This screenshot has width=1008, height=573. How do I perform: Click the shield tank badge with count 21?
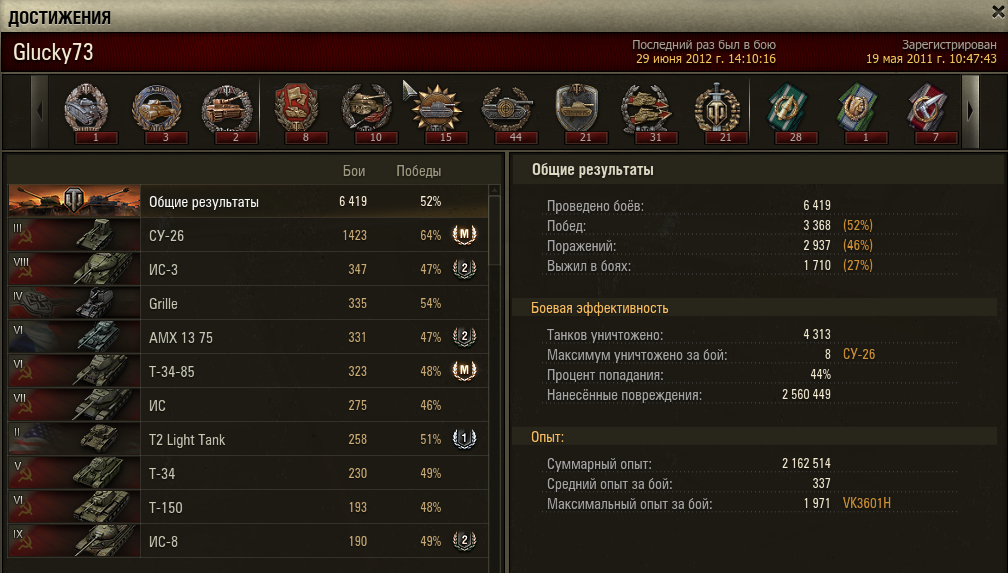click(x=577, y=111)
